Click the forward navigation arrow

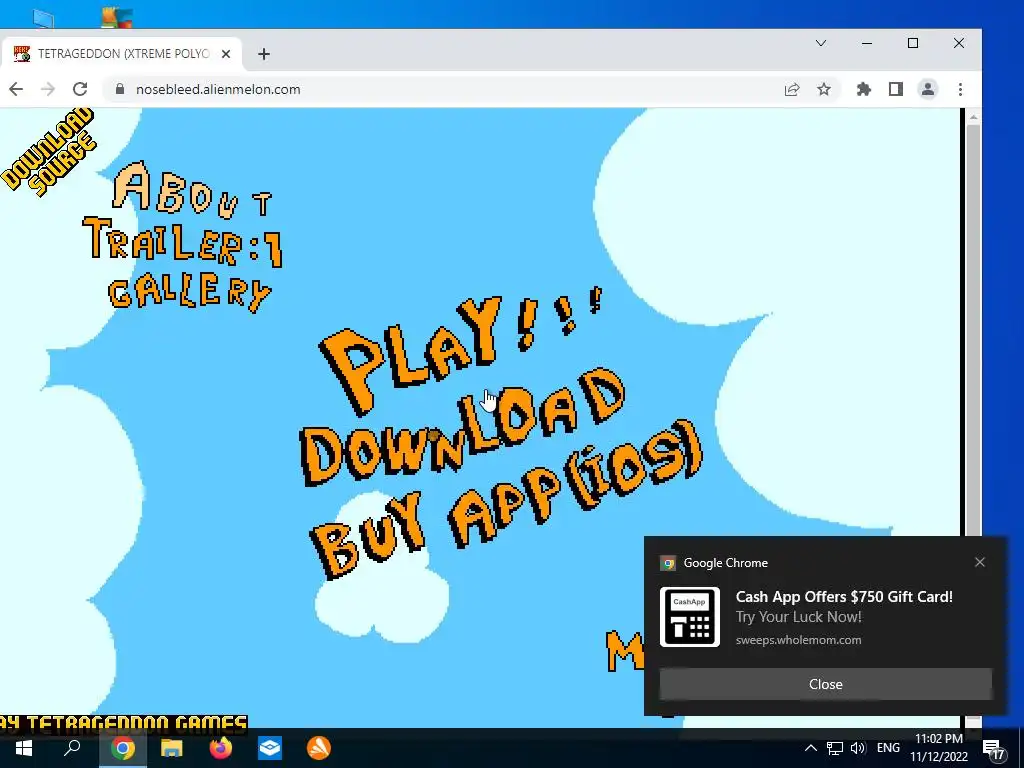tap(48, 89)
